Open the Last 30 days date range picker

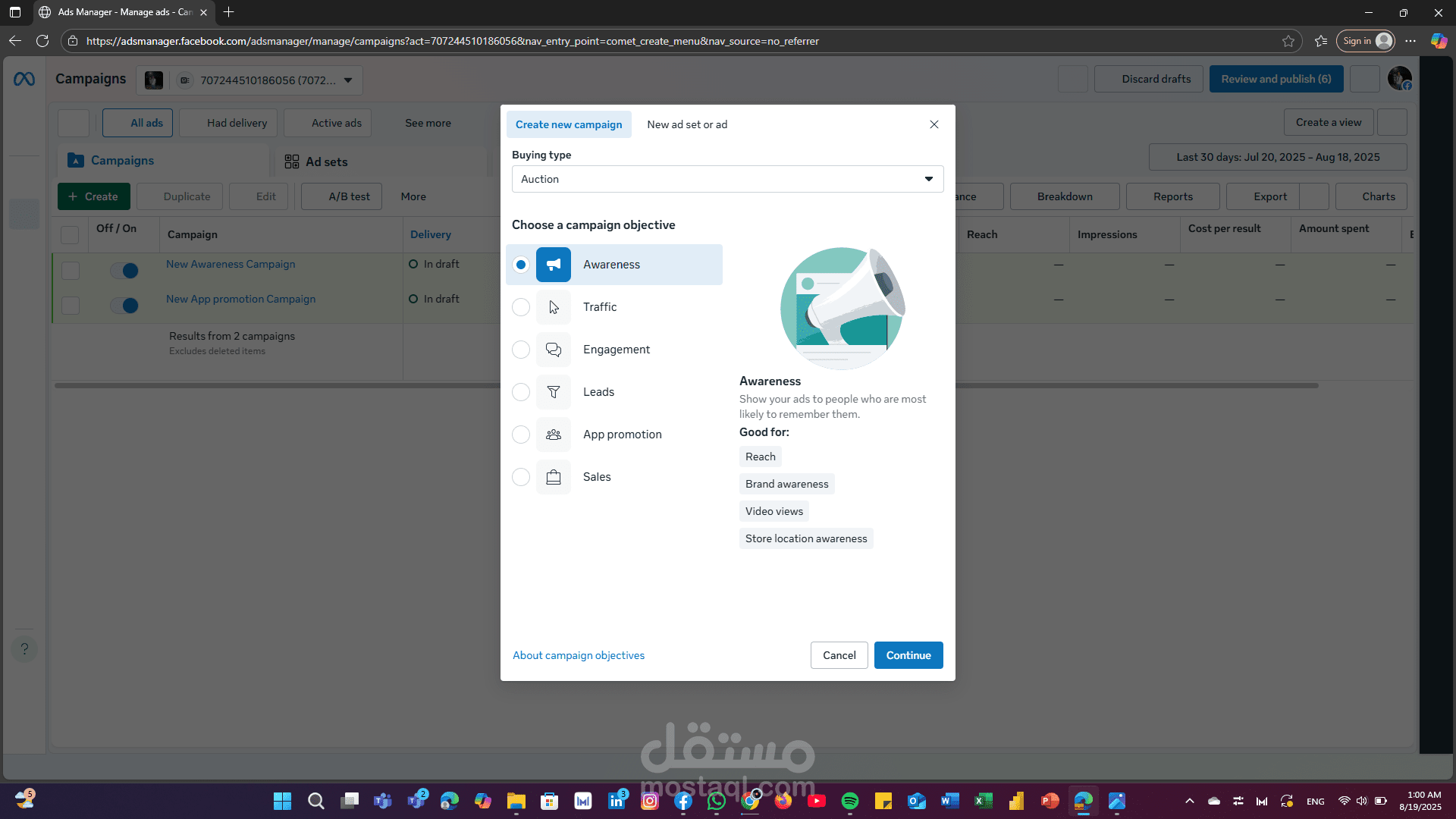(x=1278, y=157)
